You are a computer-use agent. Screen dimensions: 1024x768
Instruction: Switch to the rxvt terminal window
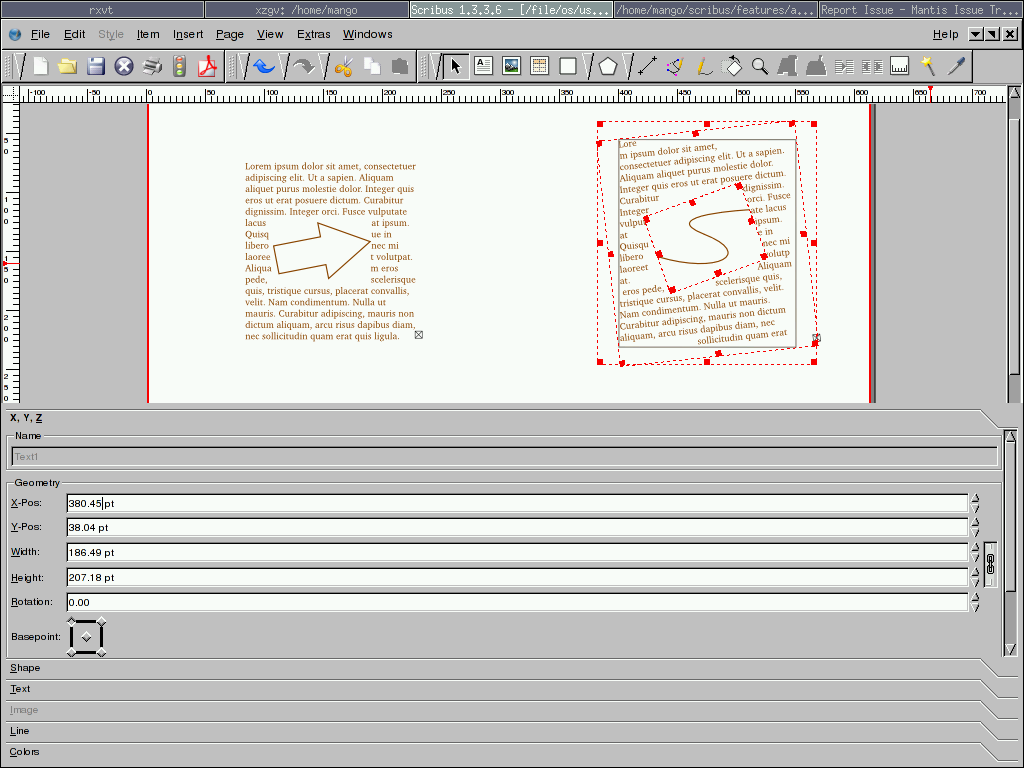pyautogui.click(x=101, y=10)
